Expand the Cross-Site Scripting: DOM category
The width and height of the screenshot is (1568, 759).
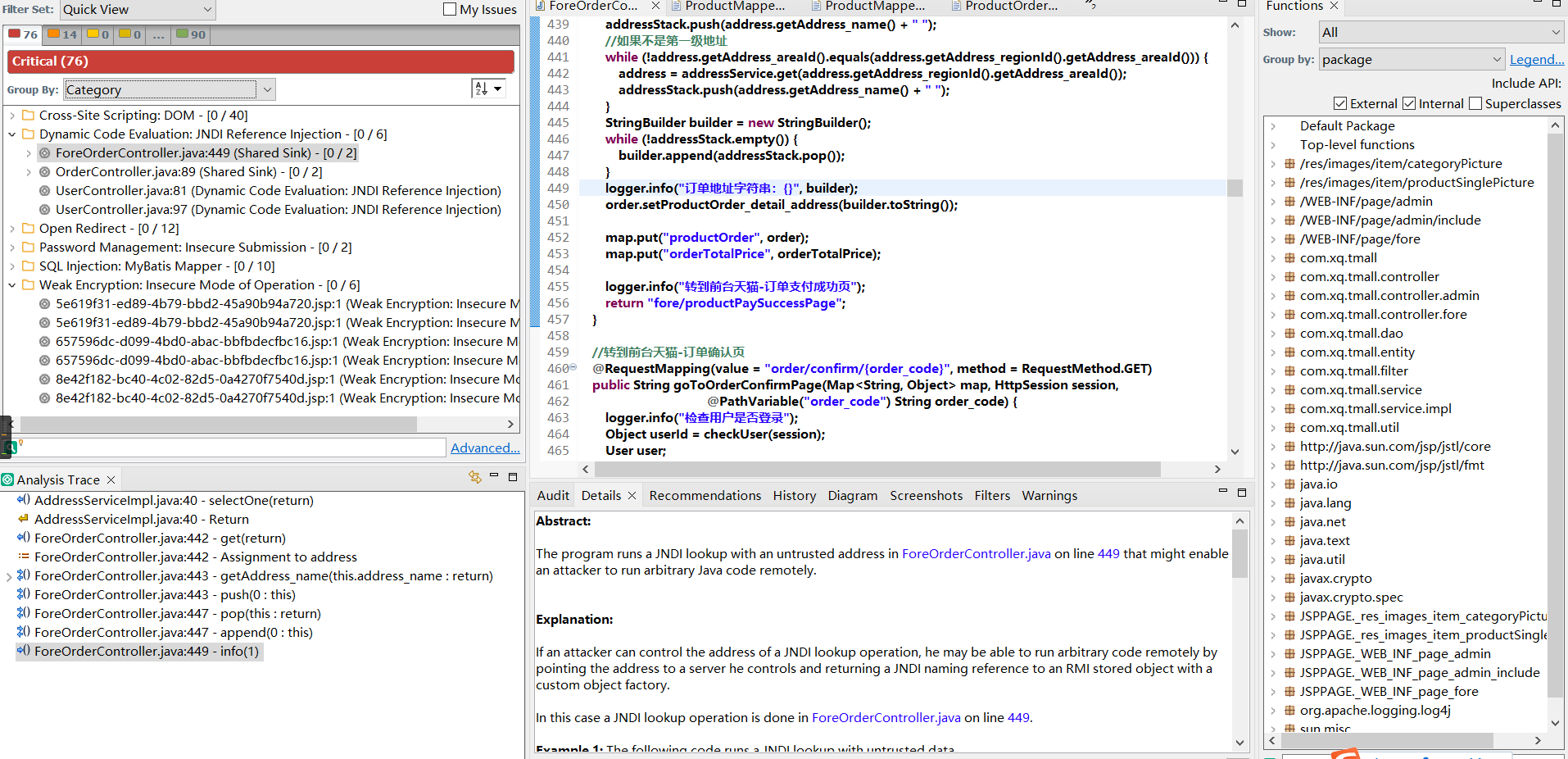click(12, 116)
